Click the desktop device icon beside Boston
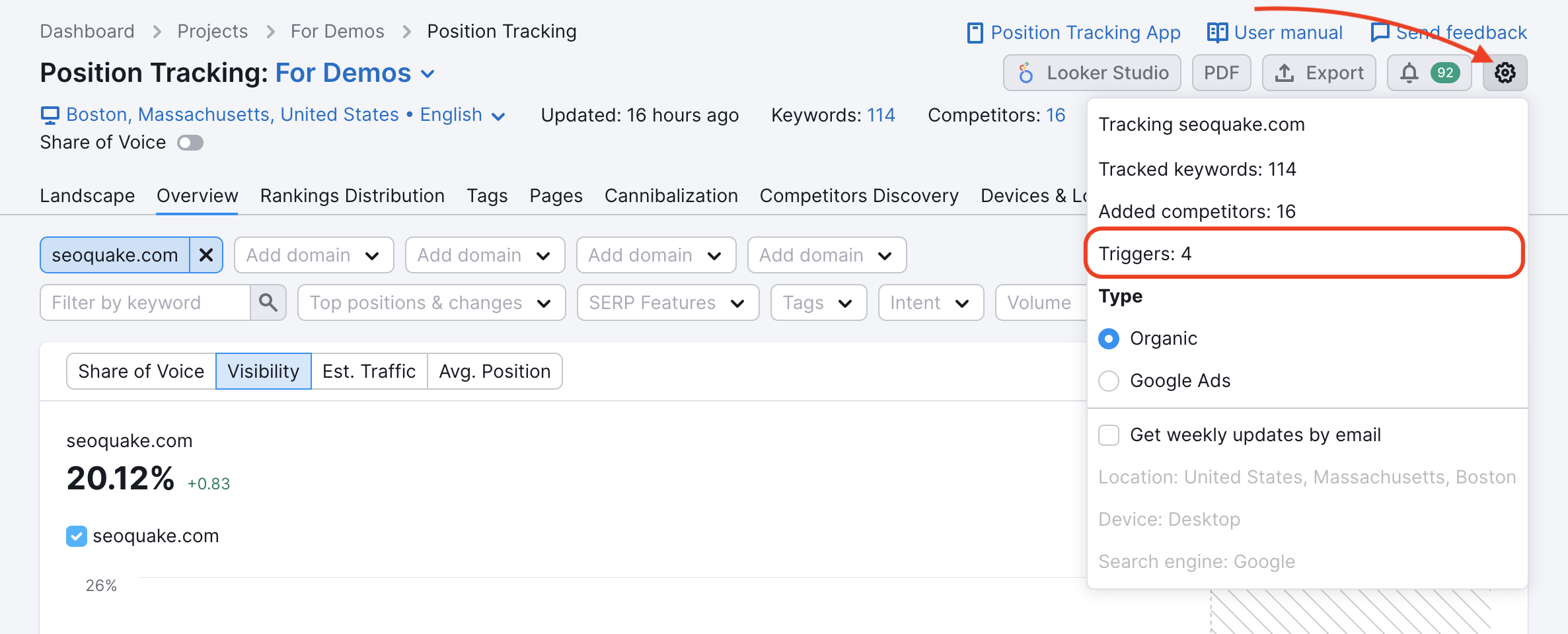This screenshot has width=1568, height=634. pos(50,116)
